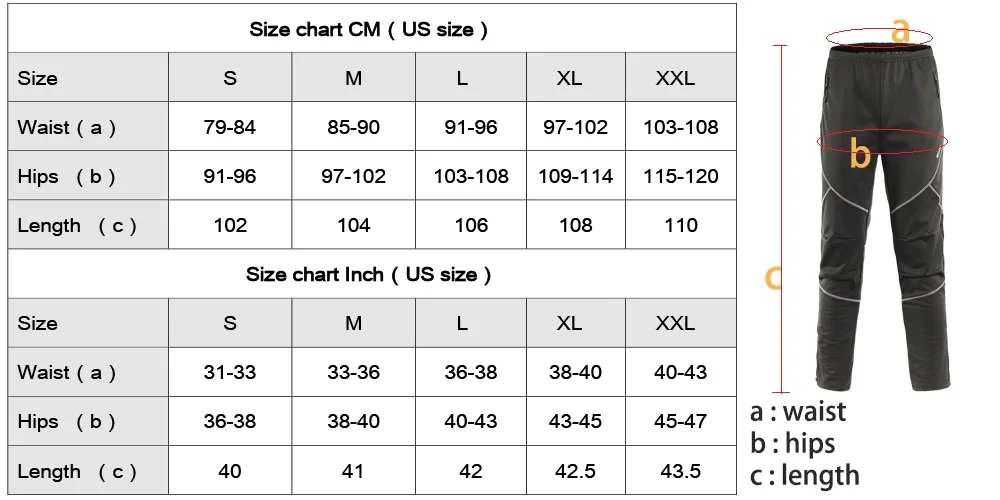Click the 38-40 hips cell for size M
Viewport: 1000px width, 500px height.
click(x=353, y=422)
